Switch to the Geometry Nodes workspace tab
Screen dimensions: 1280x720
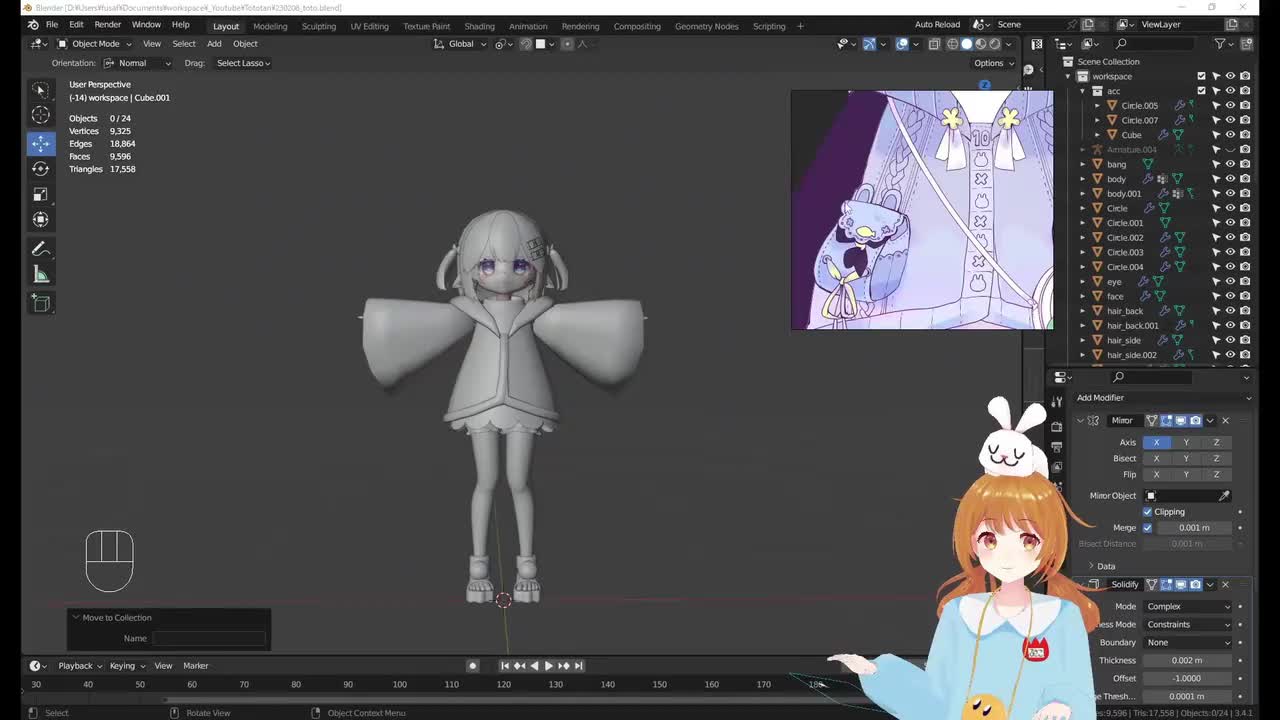tap(706, 26)
